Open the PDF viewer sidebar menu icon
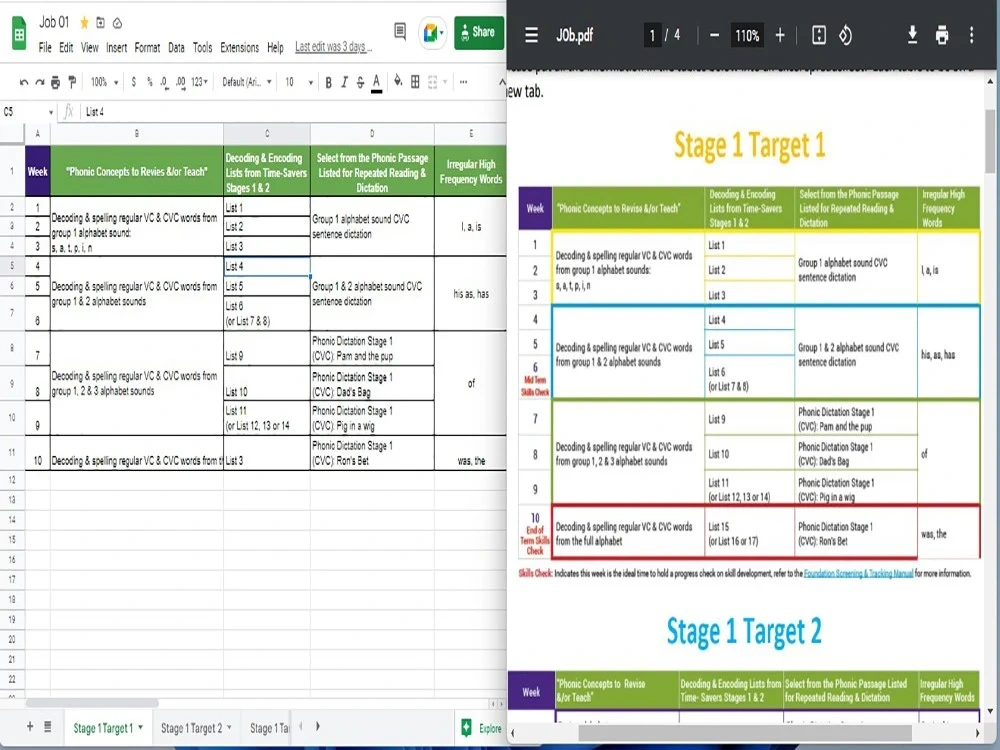Viewport: 1000px width, 750px height. click(x=531, y=35)
